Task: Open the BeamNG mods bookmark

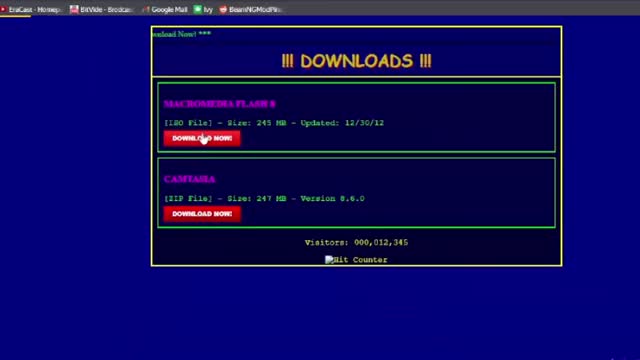Action: tap(251, 9)
